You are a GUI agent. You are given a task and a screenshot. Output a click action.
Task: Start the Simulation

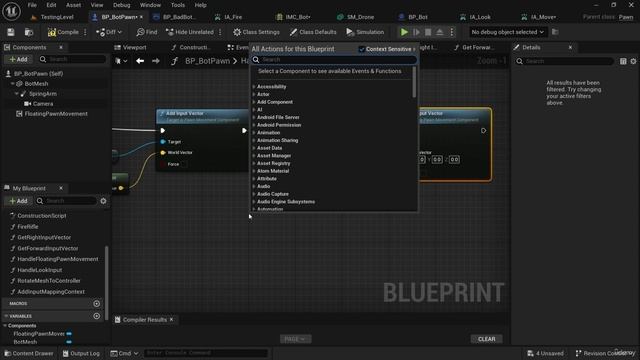(365, 32)
